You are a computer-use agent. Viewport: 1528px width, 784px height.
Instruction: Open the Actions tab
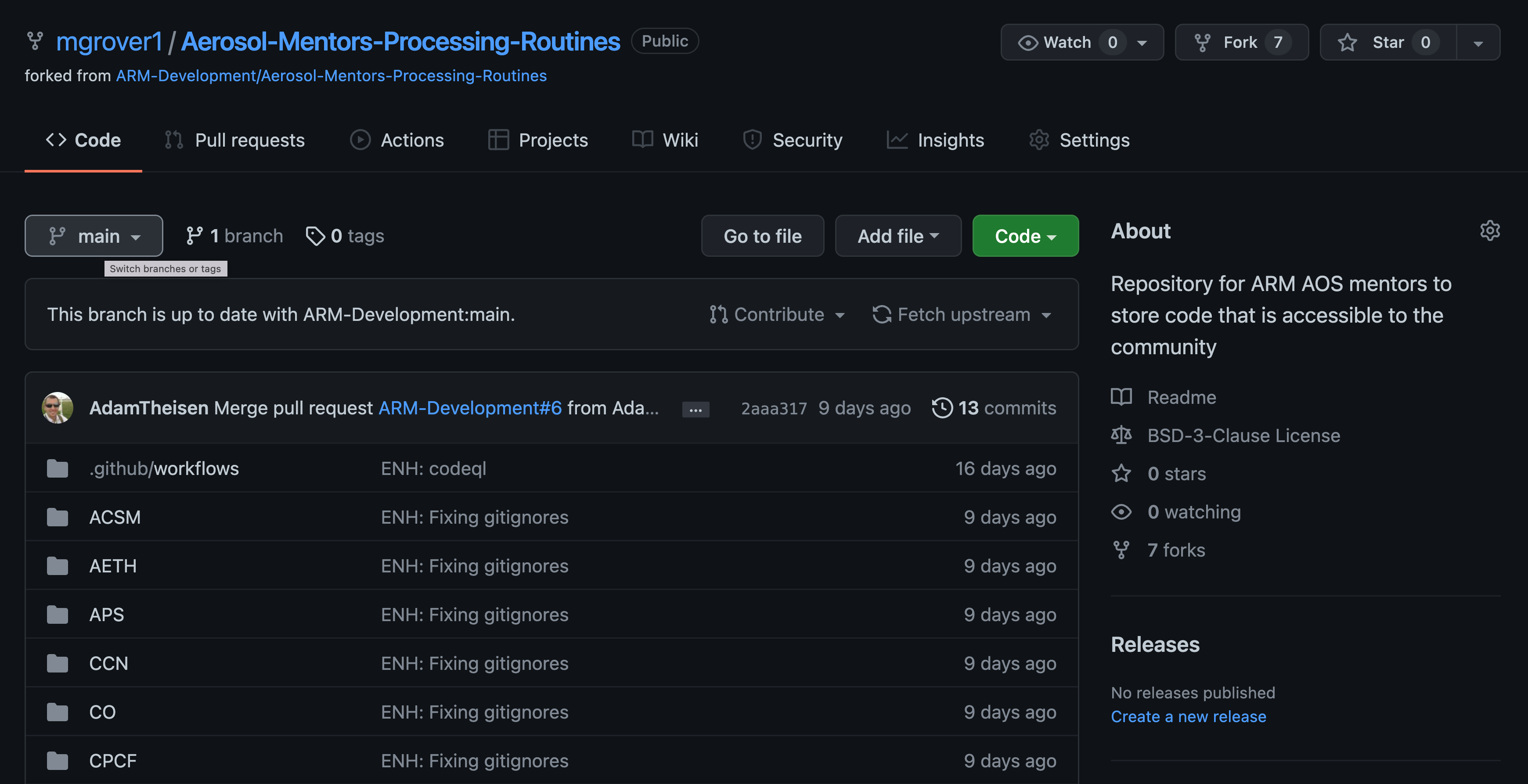[x=397, y=140]
